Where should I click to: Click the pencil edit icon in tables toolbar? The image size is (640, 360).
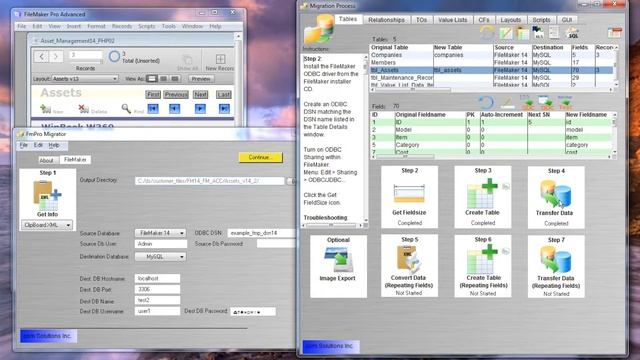tap(505, 33)
